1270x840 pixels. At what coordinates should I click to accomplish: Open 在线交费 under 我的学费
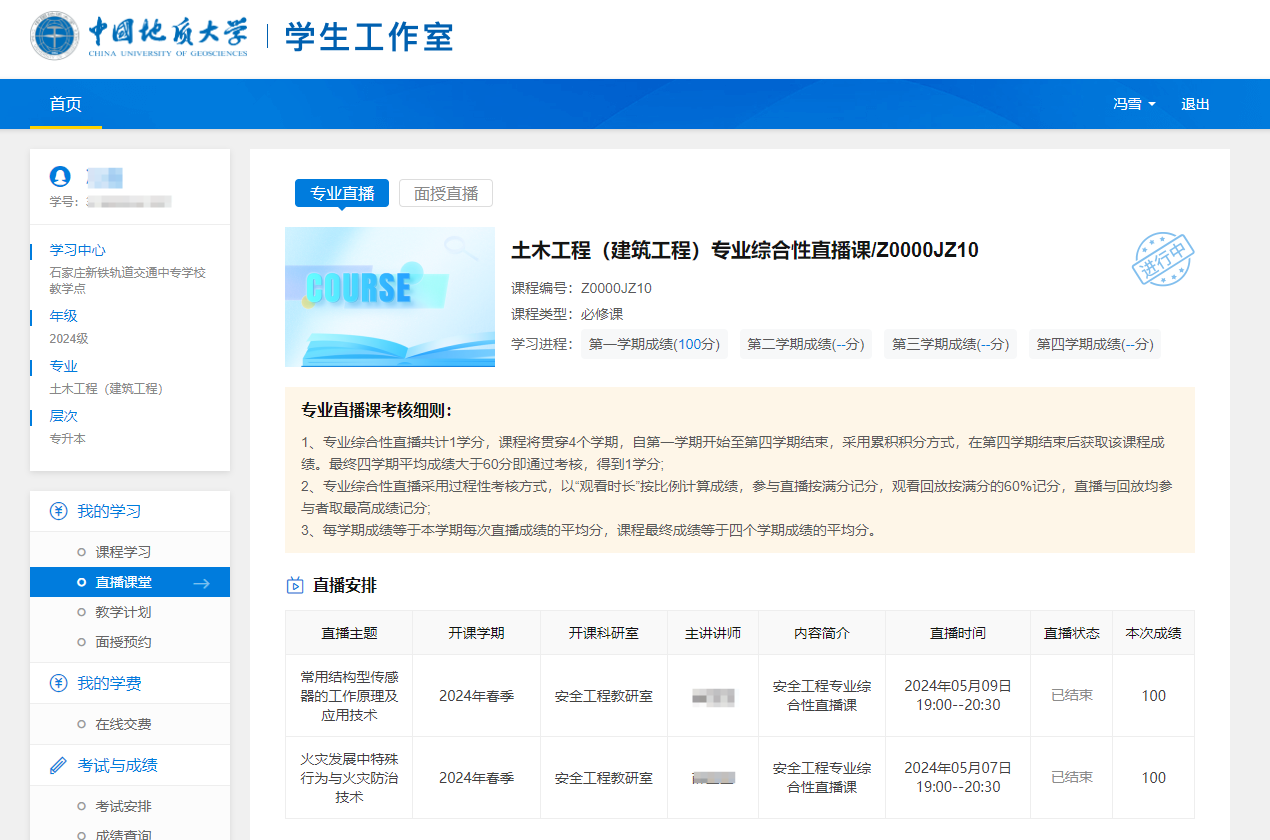pos(123,724)
